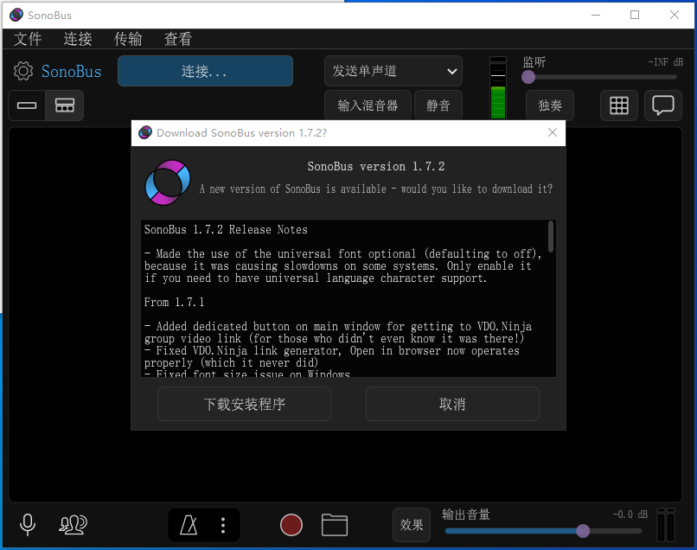The image size is (697, 550).
Task: Switch to detailed multi-row view
Action: pos(65,105)
